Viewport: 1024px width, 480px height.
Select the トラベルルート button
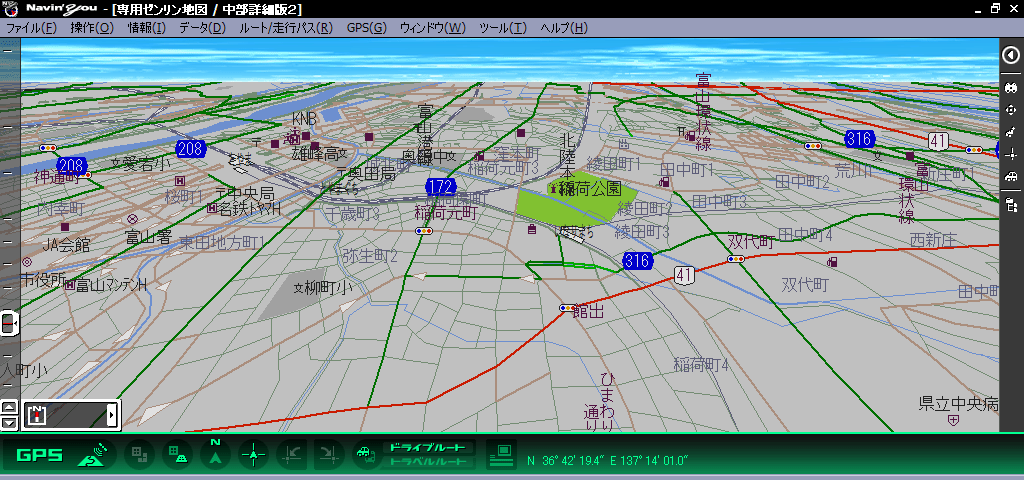[x=428, y=462]
